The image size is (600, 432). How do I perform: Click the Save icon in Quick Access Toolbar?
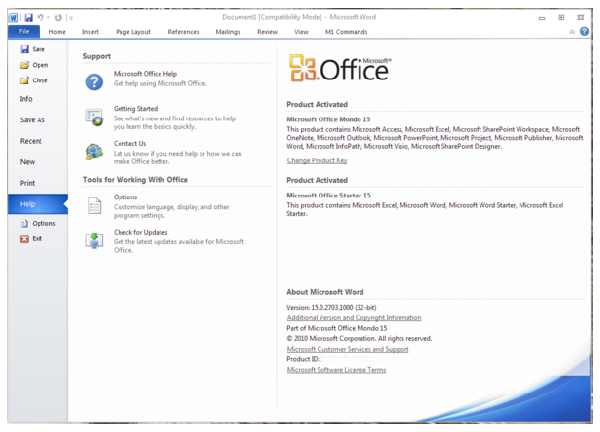click(29, 17)
